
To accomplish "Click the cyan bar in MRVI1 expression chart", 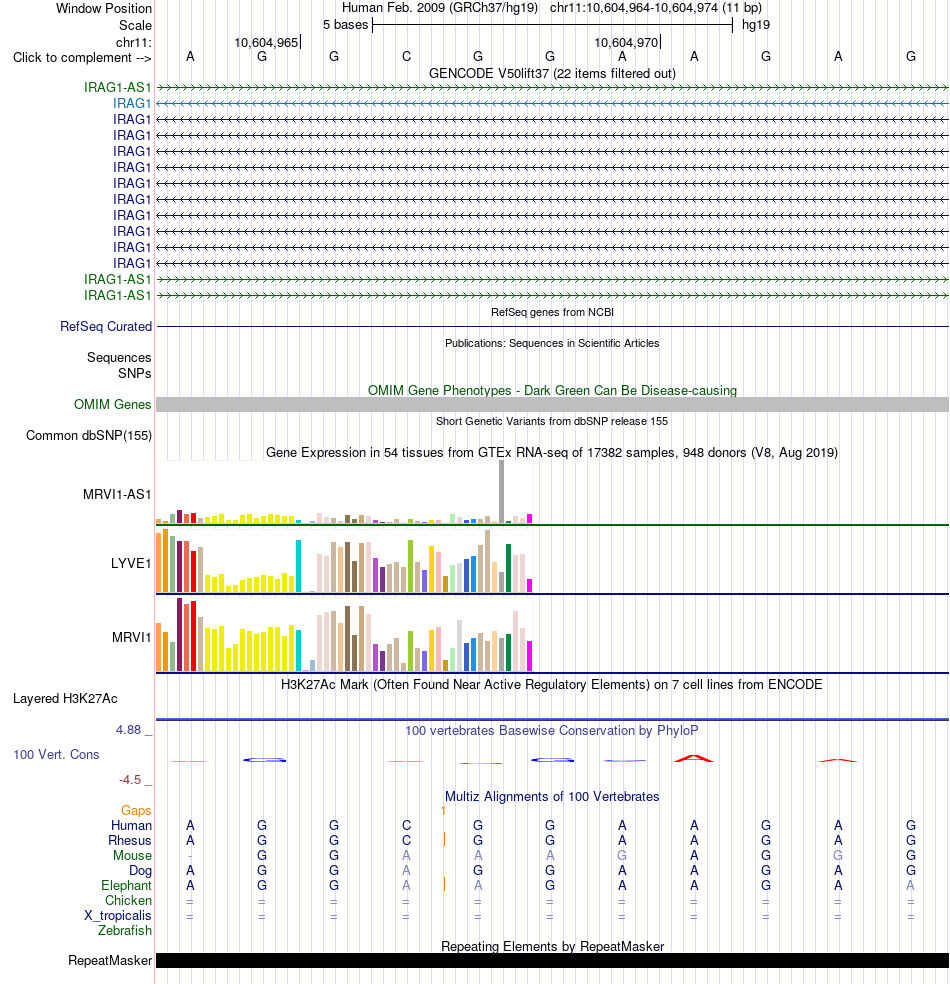I will 299,650.
